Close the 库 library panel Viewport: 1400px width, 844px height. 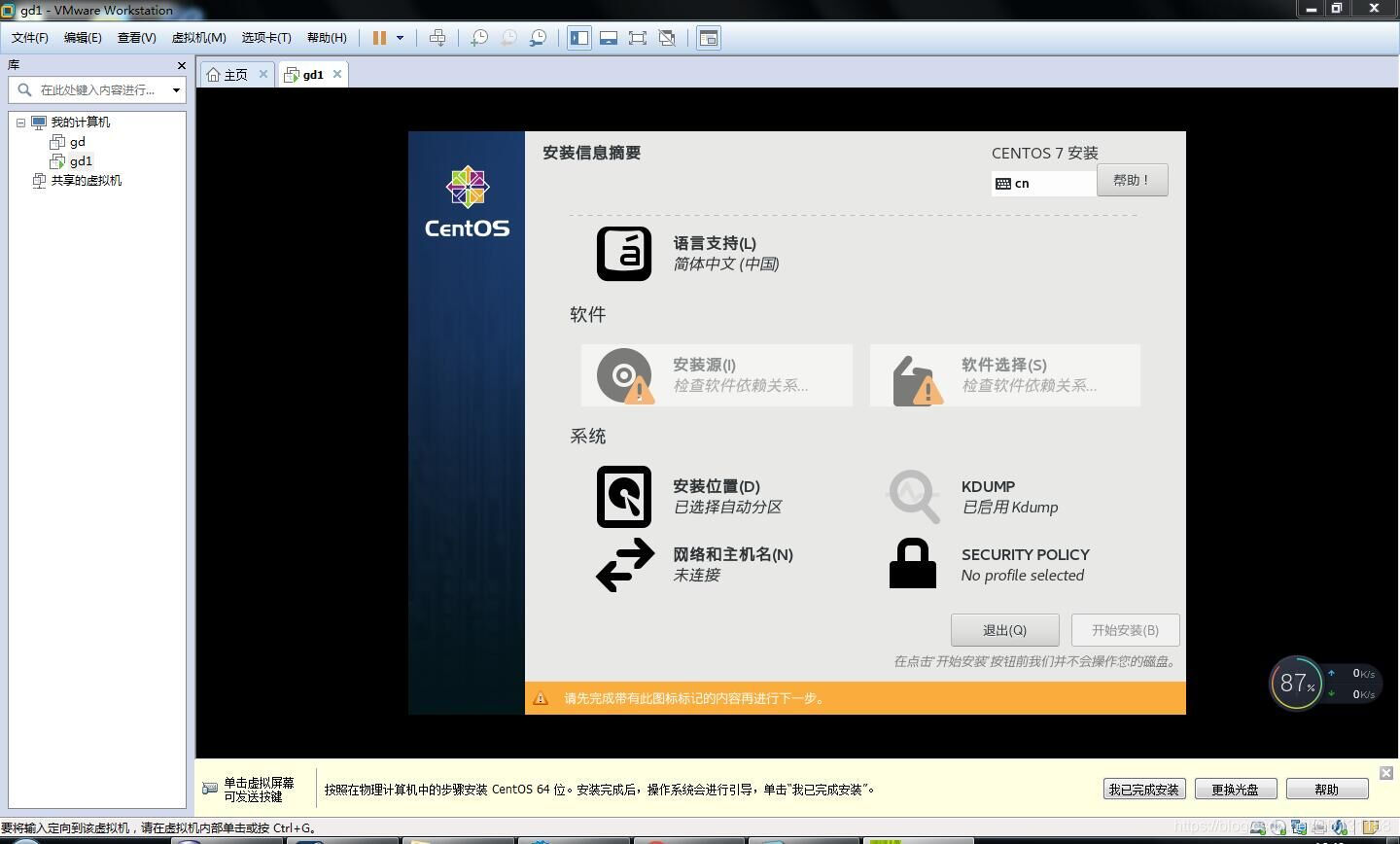(181, 65)
